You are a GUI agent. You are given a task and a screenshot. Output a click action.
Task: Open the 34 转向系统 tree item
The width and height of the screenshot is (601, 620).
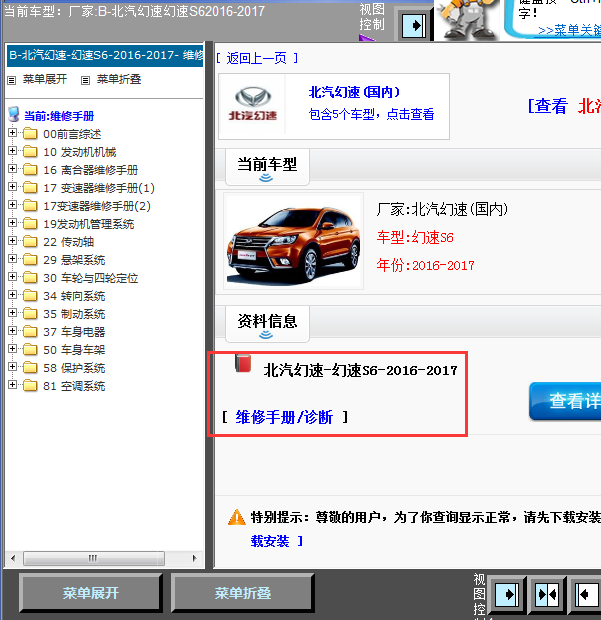click(74, 296)
